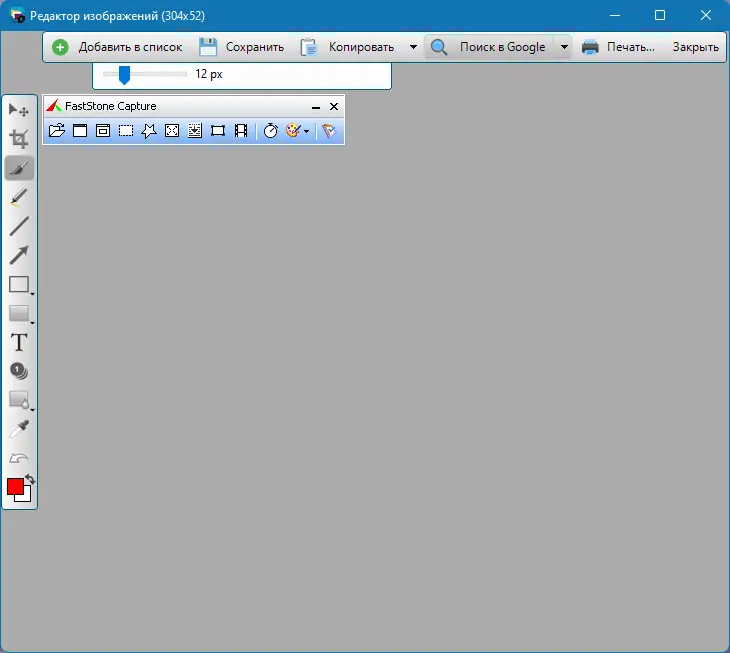Click the brush size slider track
Viewport: 730px width, 653px height.
tap(145, 74)
